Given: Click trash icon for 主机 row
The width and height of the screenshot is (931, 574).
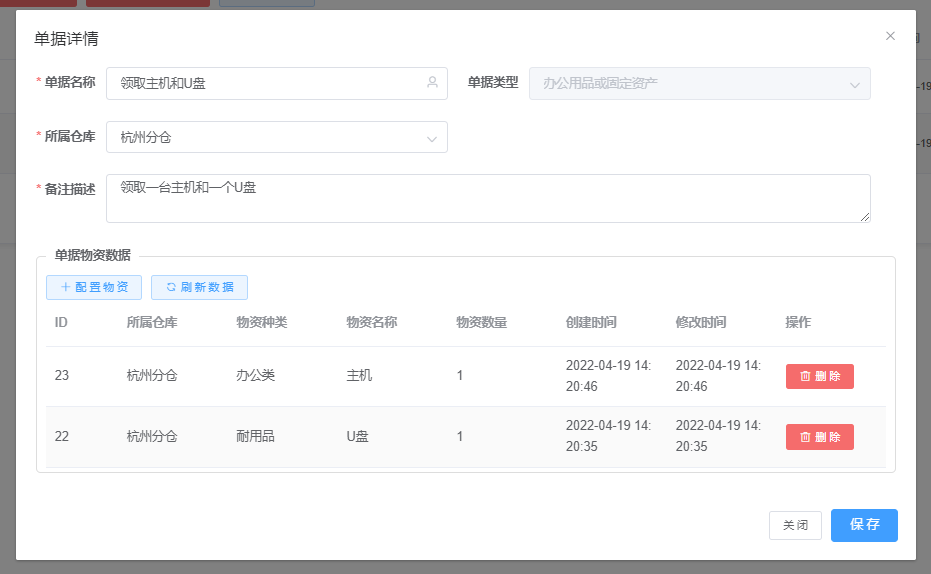Looking at the screenshot, I should tap(805, 377).
